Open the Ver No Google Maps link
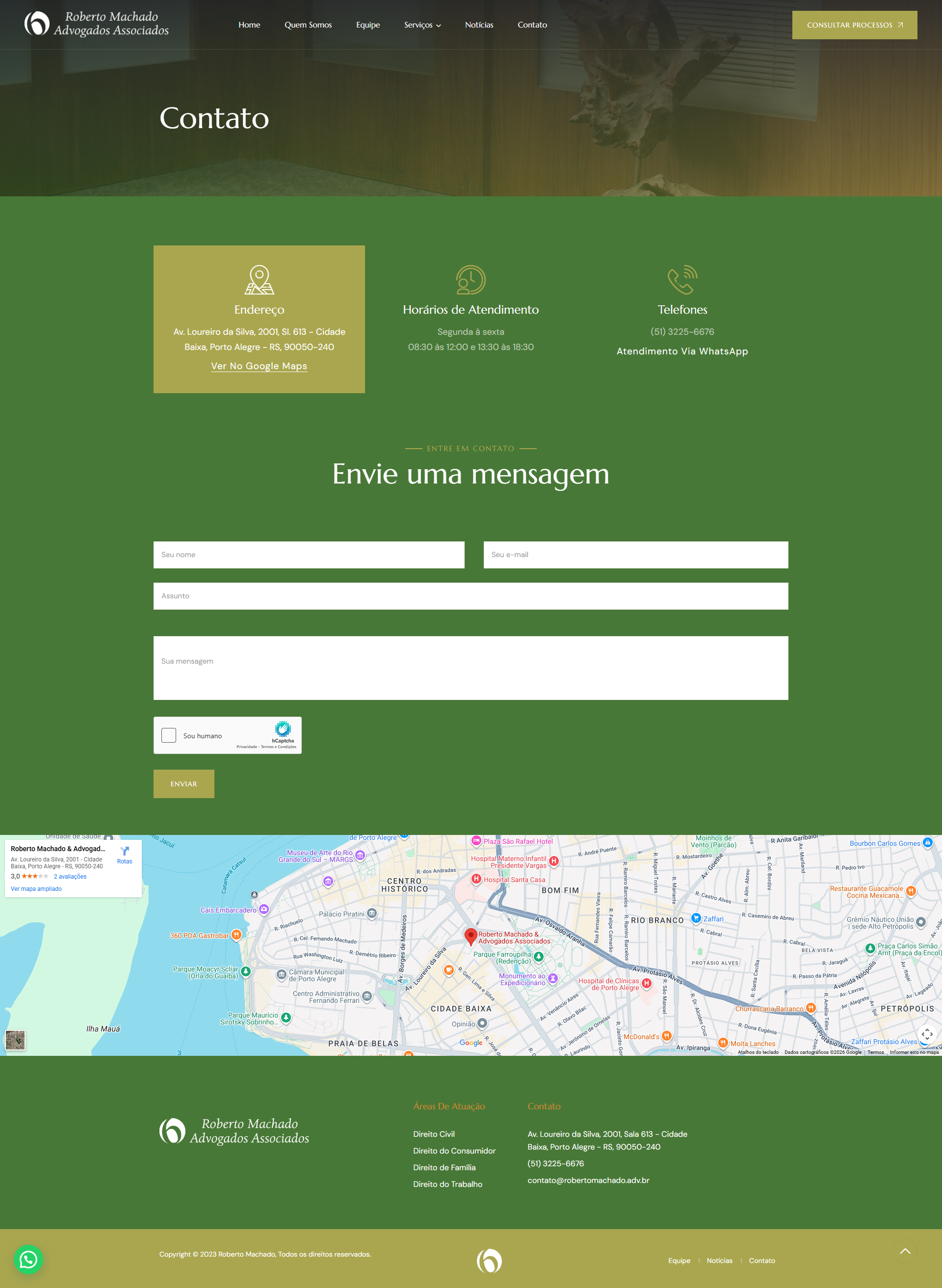Viewport: 942px width, 1288px height. coord(259,366)
